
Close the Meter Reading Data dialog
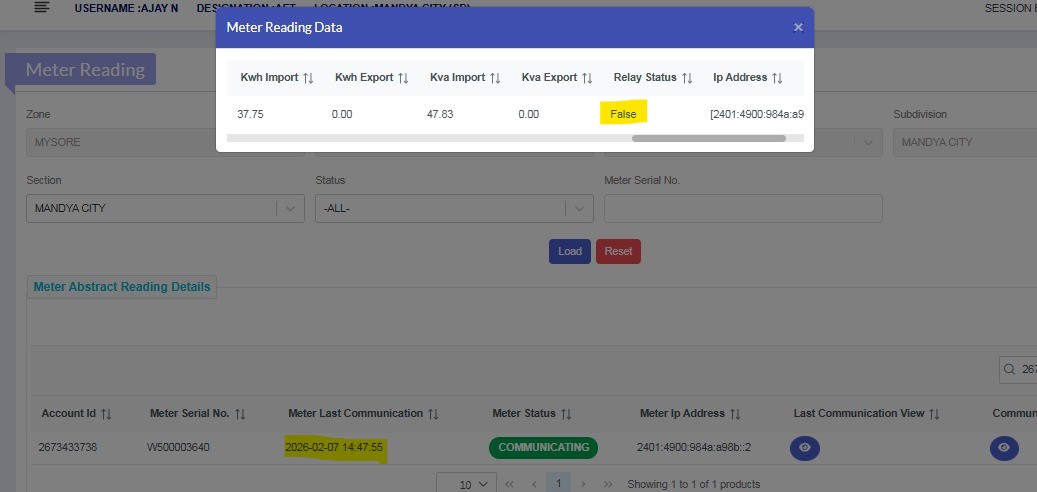coord(798,27)
